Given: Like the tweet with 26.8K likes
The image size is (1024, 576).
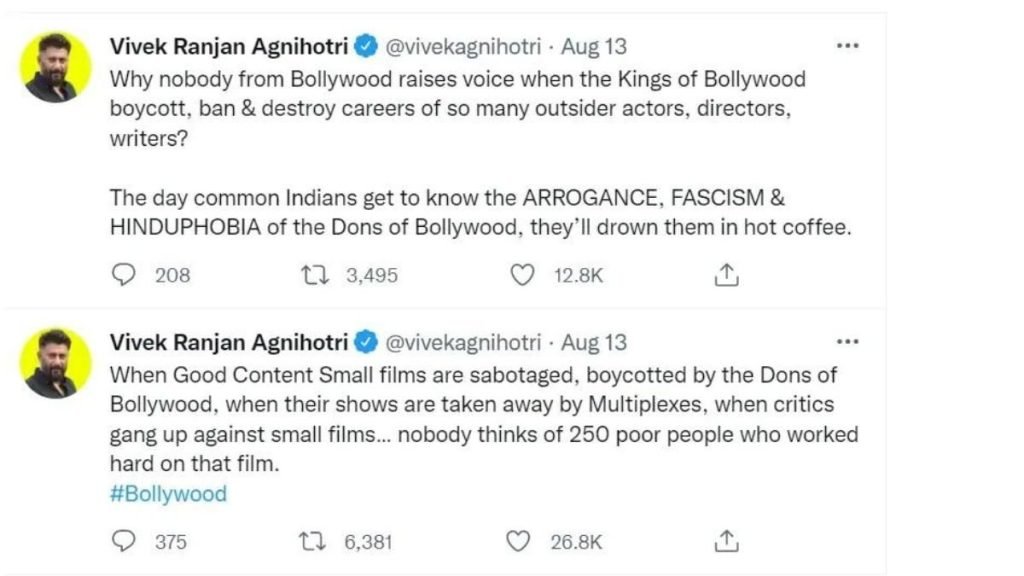Looking at the screenshot, I should click(519, 542).
